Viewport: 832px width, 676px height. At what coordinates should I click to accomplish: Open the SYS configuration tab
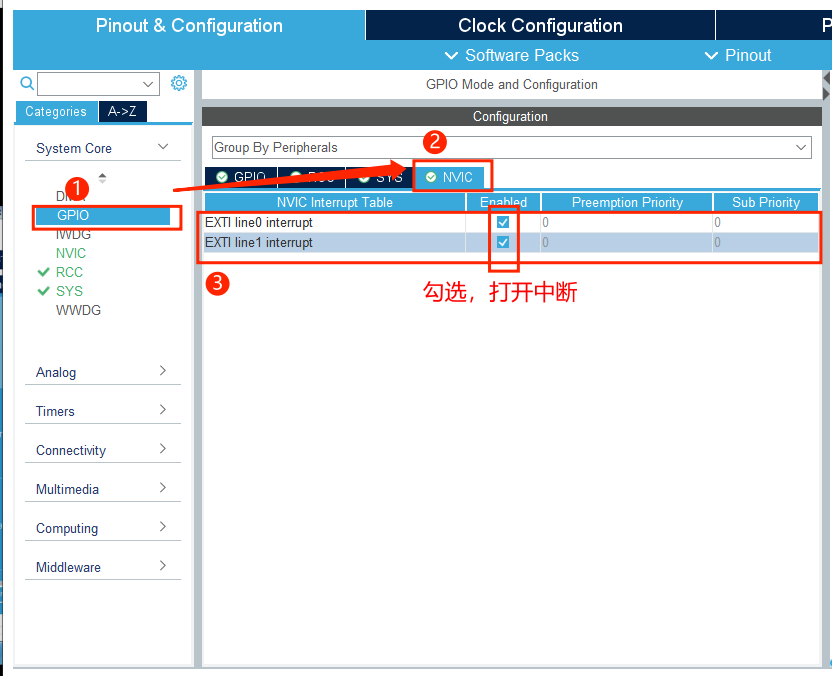click(380, 177)
